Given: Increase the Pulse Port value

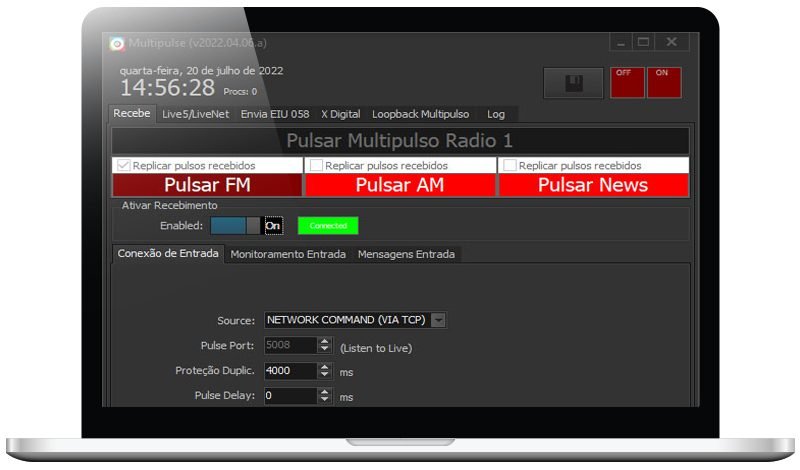Looking at the screenshot, I should 324,341.
